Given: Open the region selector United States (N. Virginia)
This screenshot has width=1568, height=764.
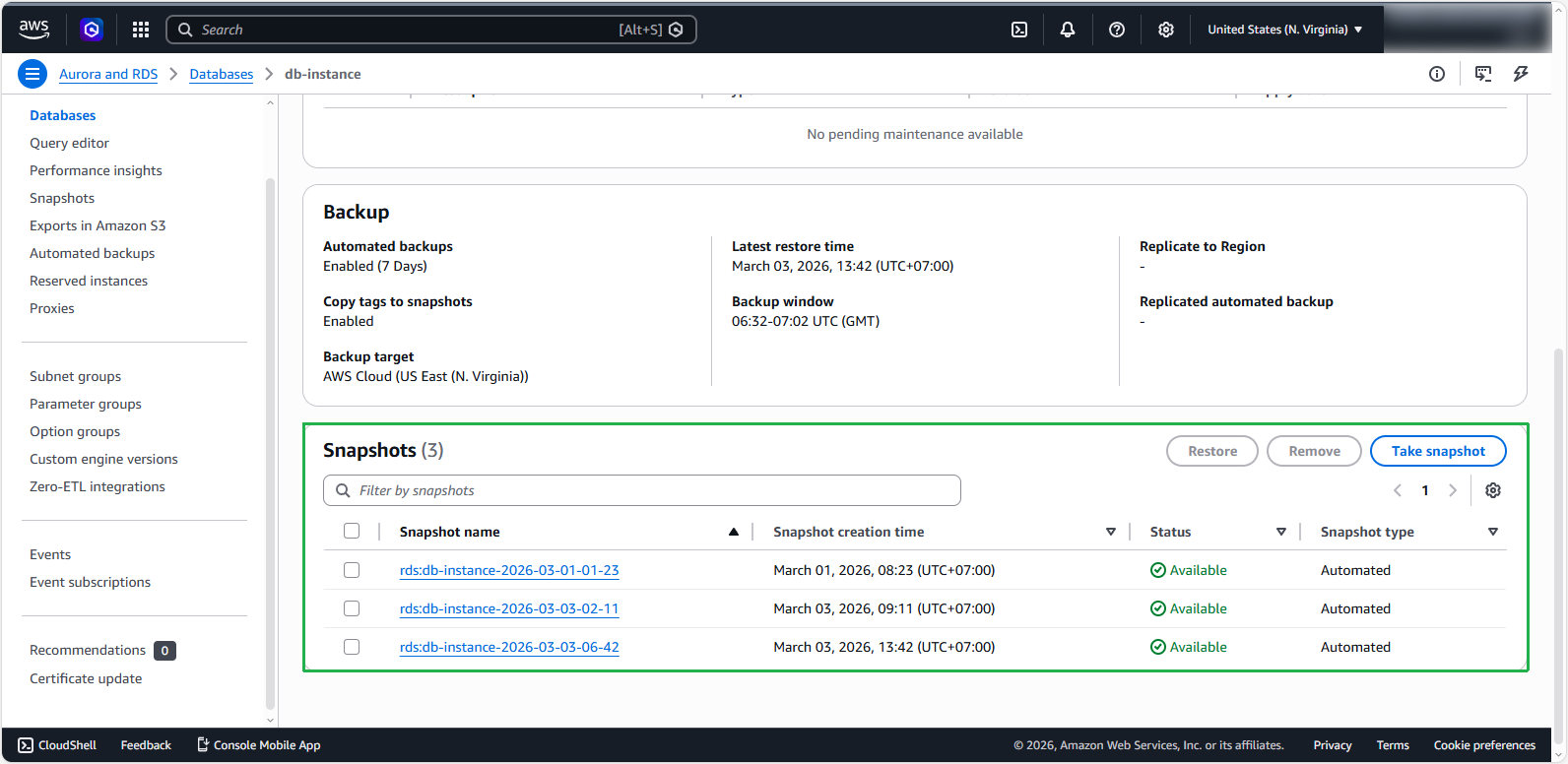Looking at the screenshot, I should click(1285, 30).
